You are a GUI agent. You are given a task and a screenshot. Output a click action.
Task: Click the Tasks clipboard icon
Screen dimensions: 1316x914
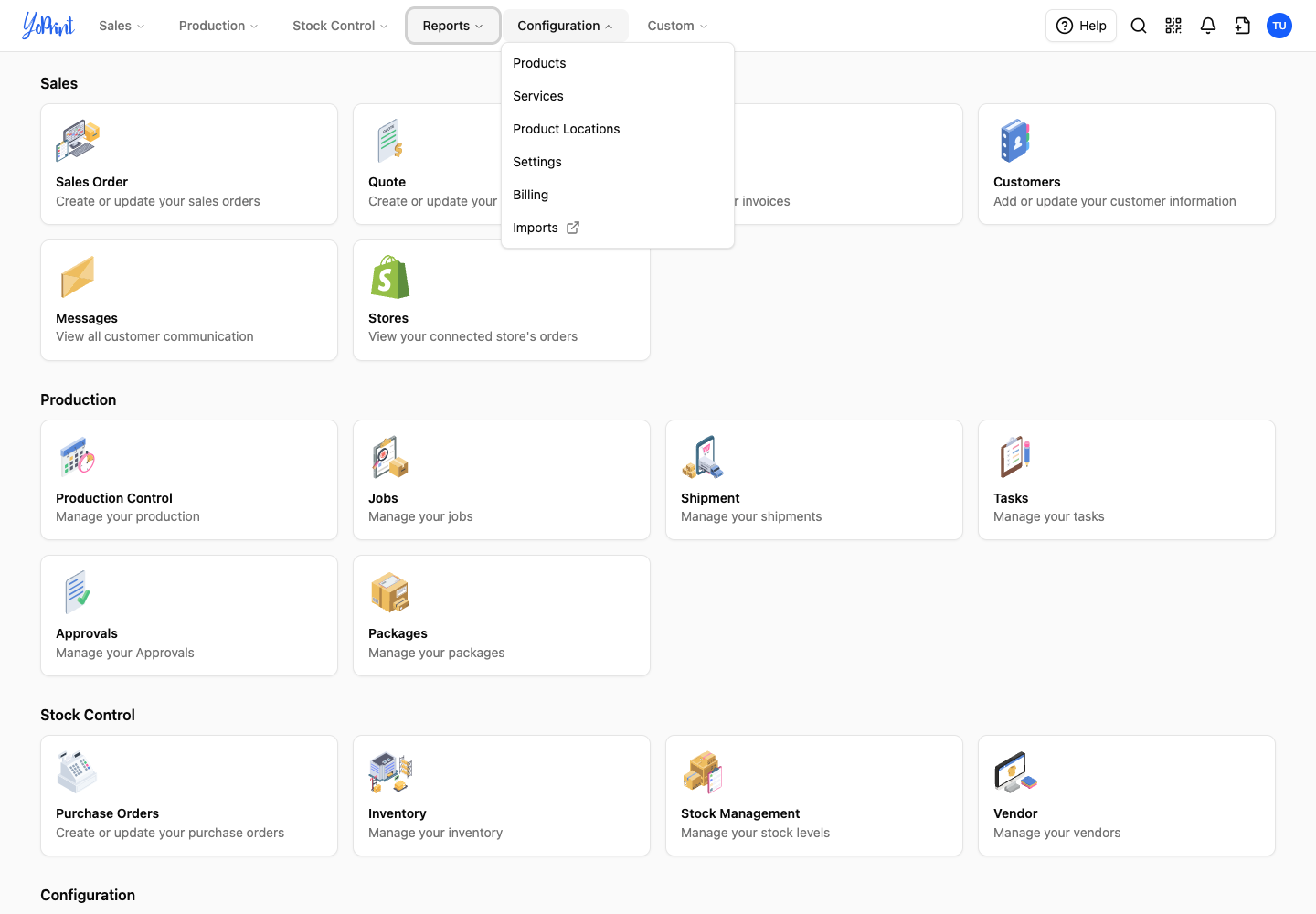pyautogui.click(x=1015, y=457)
